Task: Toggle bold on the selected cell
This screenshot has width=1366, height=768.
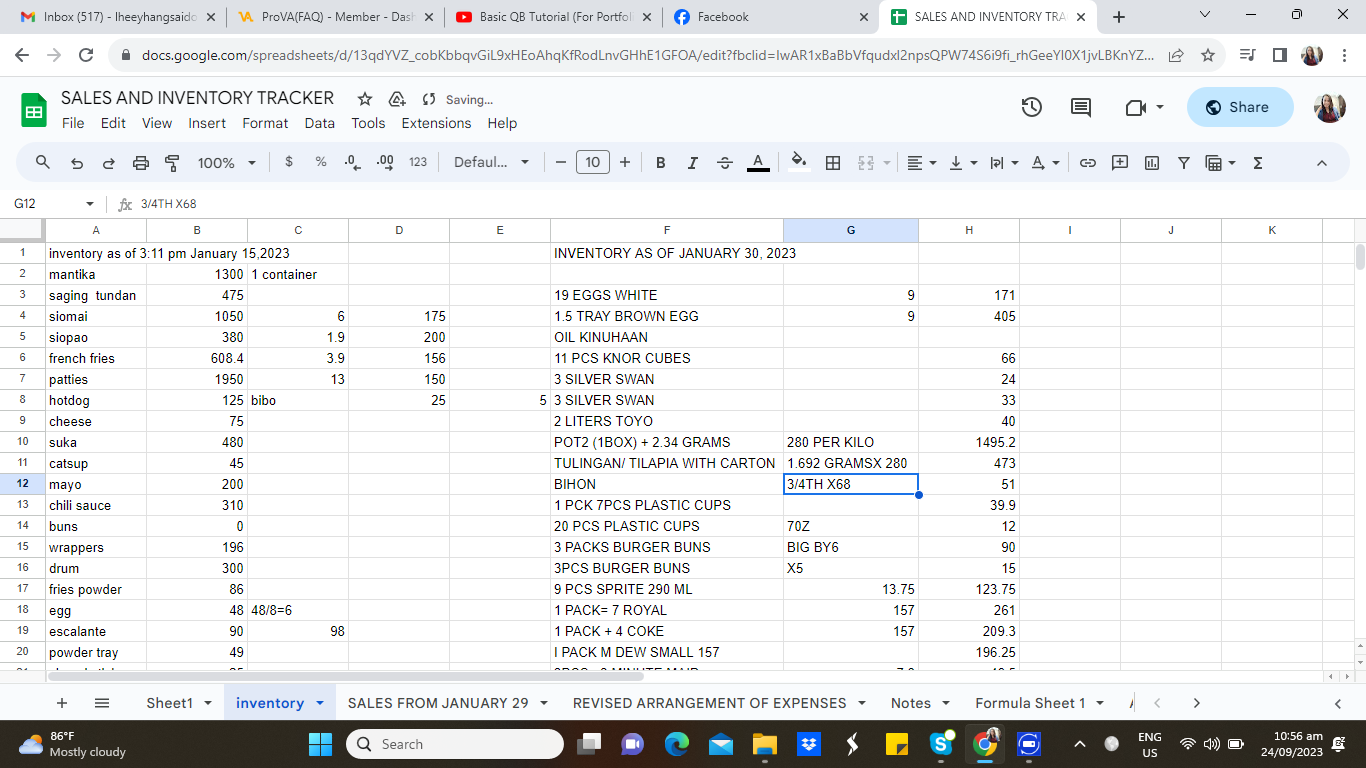Action: coord(661,163)
